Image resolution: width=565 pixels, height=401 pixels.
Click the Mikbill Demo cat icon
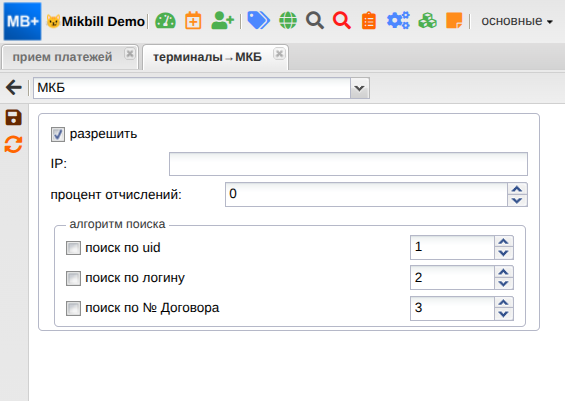point(53,22)
